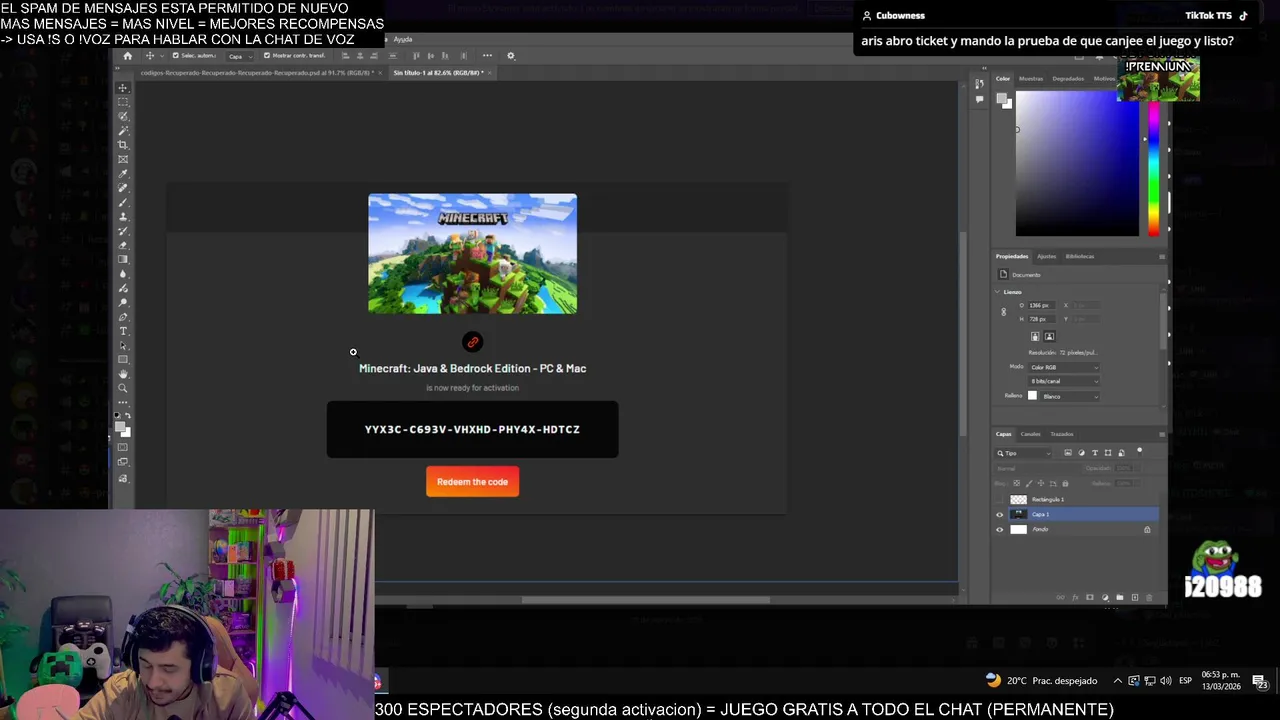The image size is (1280, 720).
Task: Select the Spot Healing Brush tool
Action: pos(123,186)
